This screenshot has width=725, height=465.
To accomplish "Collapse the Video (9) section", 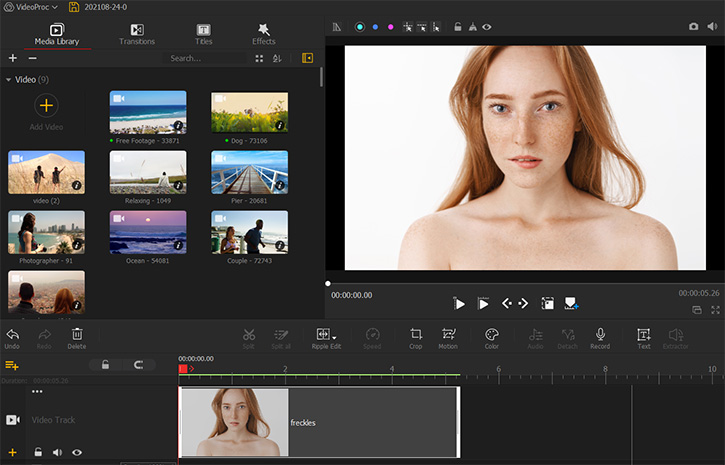I will [9, 79].
